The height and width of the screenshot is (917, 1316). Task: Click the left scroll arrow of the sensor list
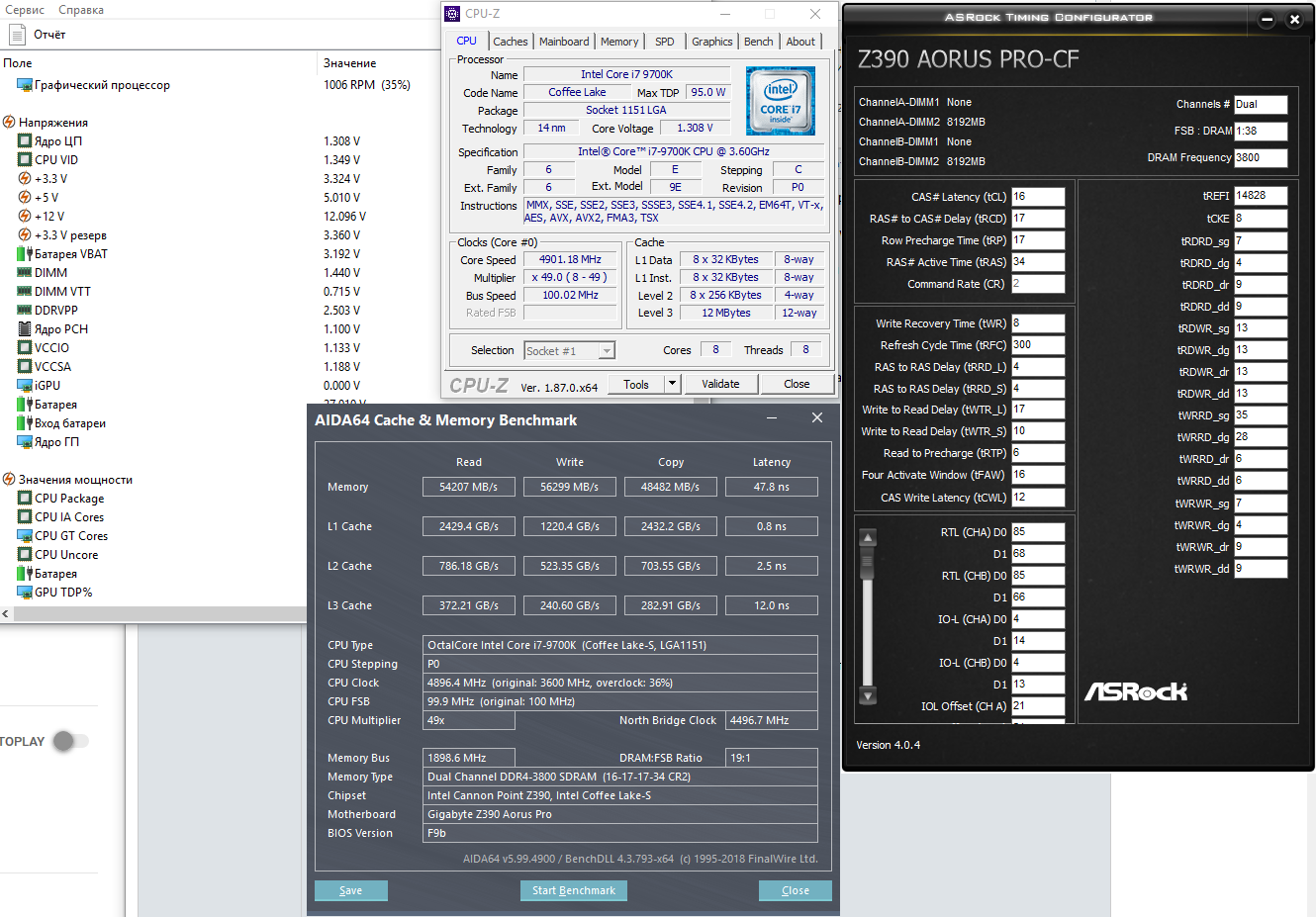6,614
